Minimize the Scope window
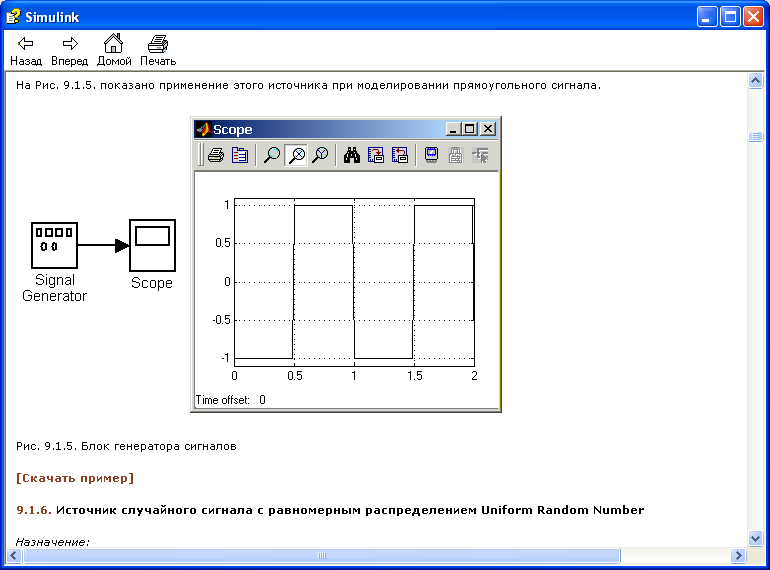The width and height of the screenshot is (770, 570). 453,129
